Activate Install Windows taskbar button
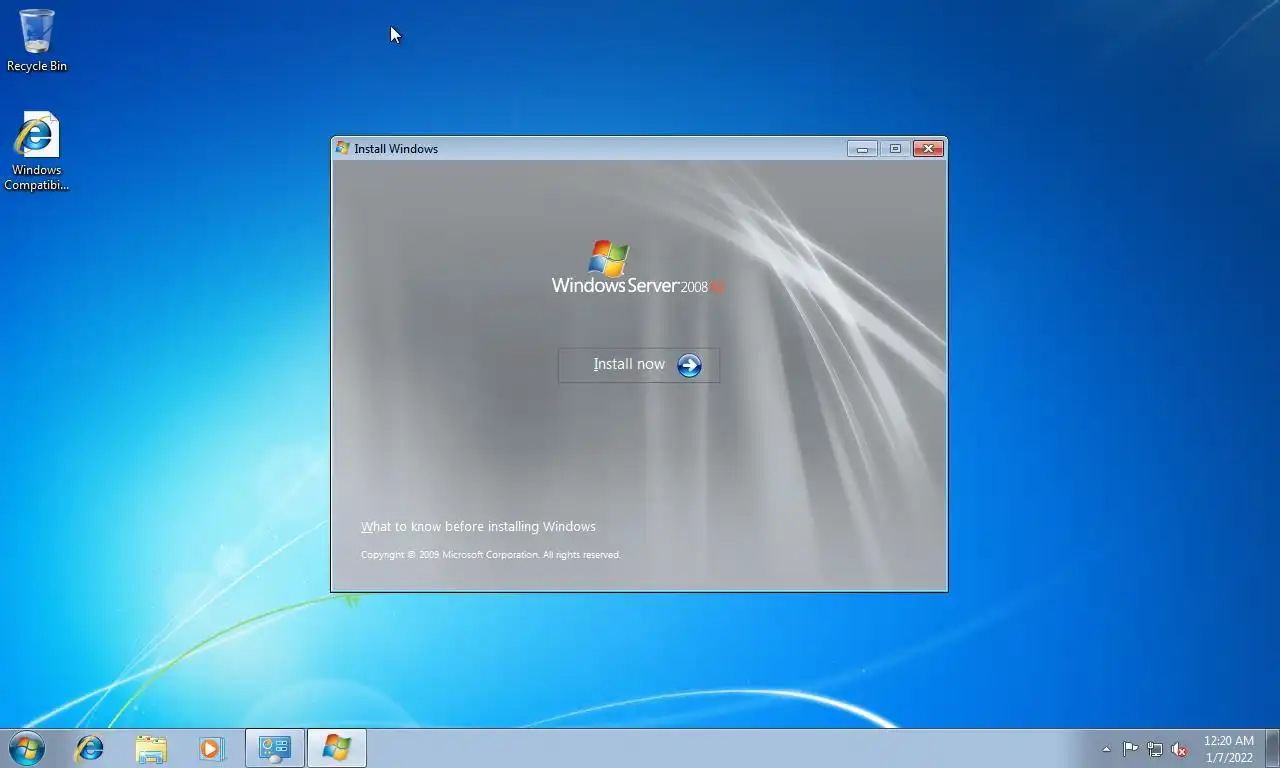The image size is (1280, 768). [x=337, y=748]
